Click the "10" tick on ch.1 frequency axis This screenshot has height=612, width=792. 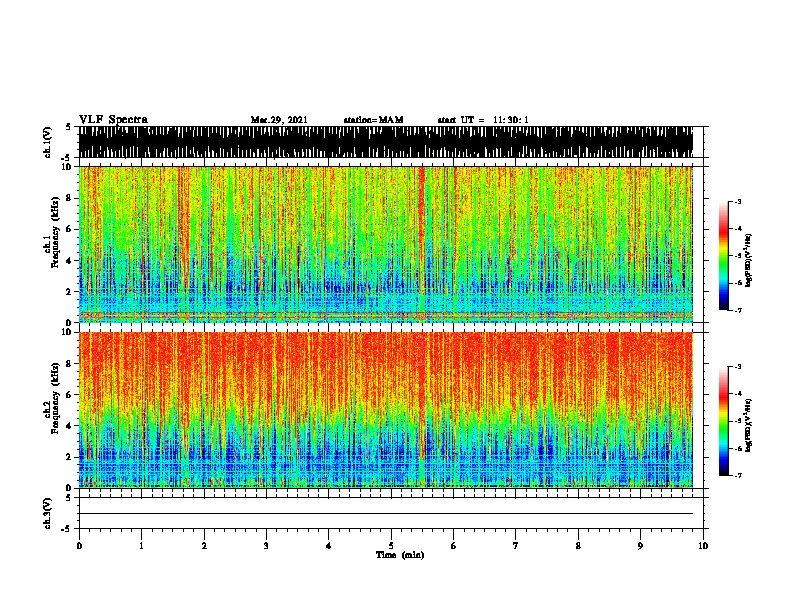coord(68,167)
